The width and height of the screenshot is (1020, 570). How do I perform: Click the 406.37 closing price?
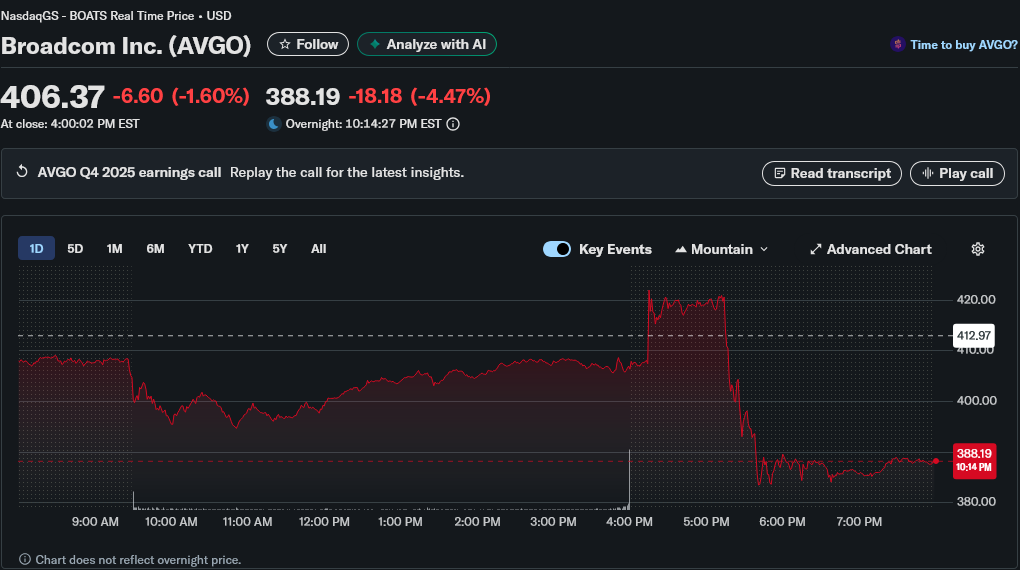(53, 97)
